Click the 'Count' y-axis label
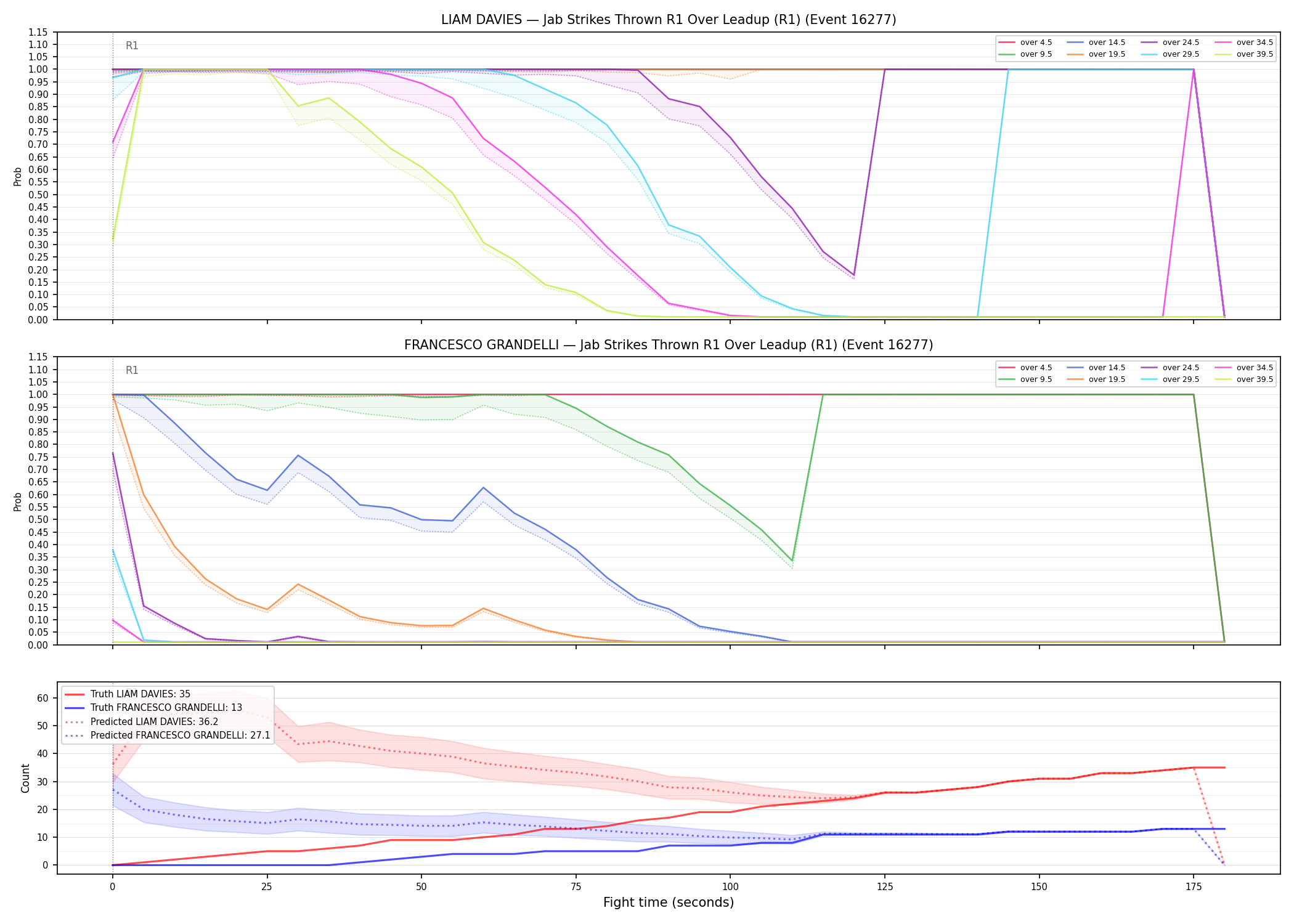Viewport: 1294px width, 924px height. point(25,778)
